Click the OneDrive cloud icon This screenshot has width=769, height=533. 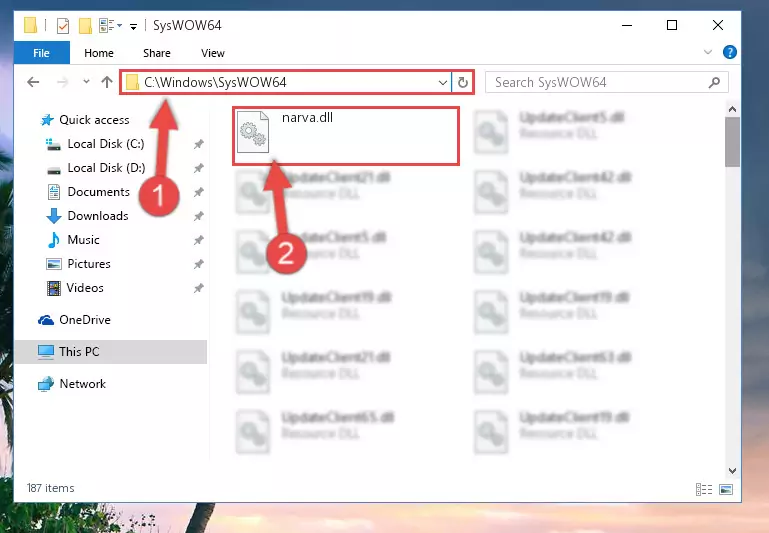pos(46,320)
